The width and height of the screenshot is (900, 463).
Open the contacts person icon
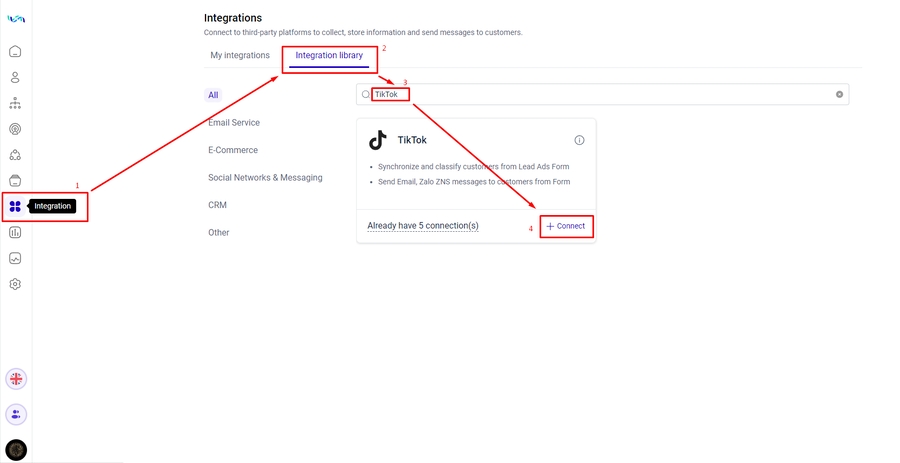coord(15,77)
